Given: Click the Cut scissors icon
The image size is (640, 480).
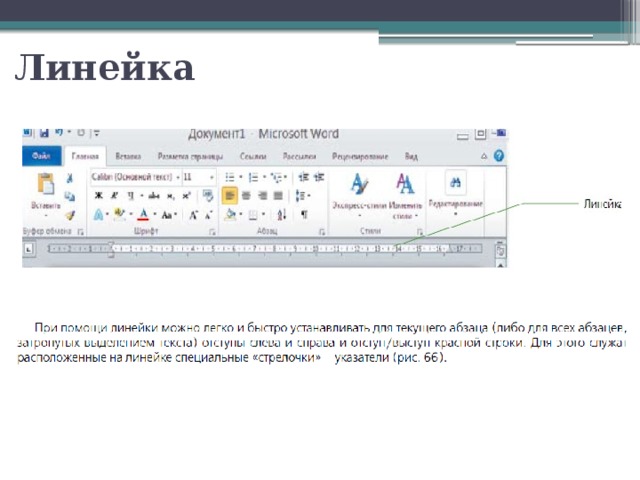Looking at the screenshot, I should click(70, 178).
